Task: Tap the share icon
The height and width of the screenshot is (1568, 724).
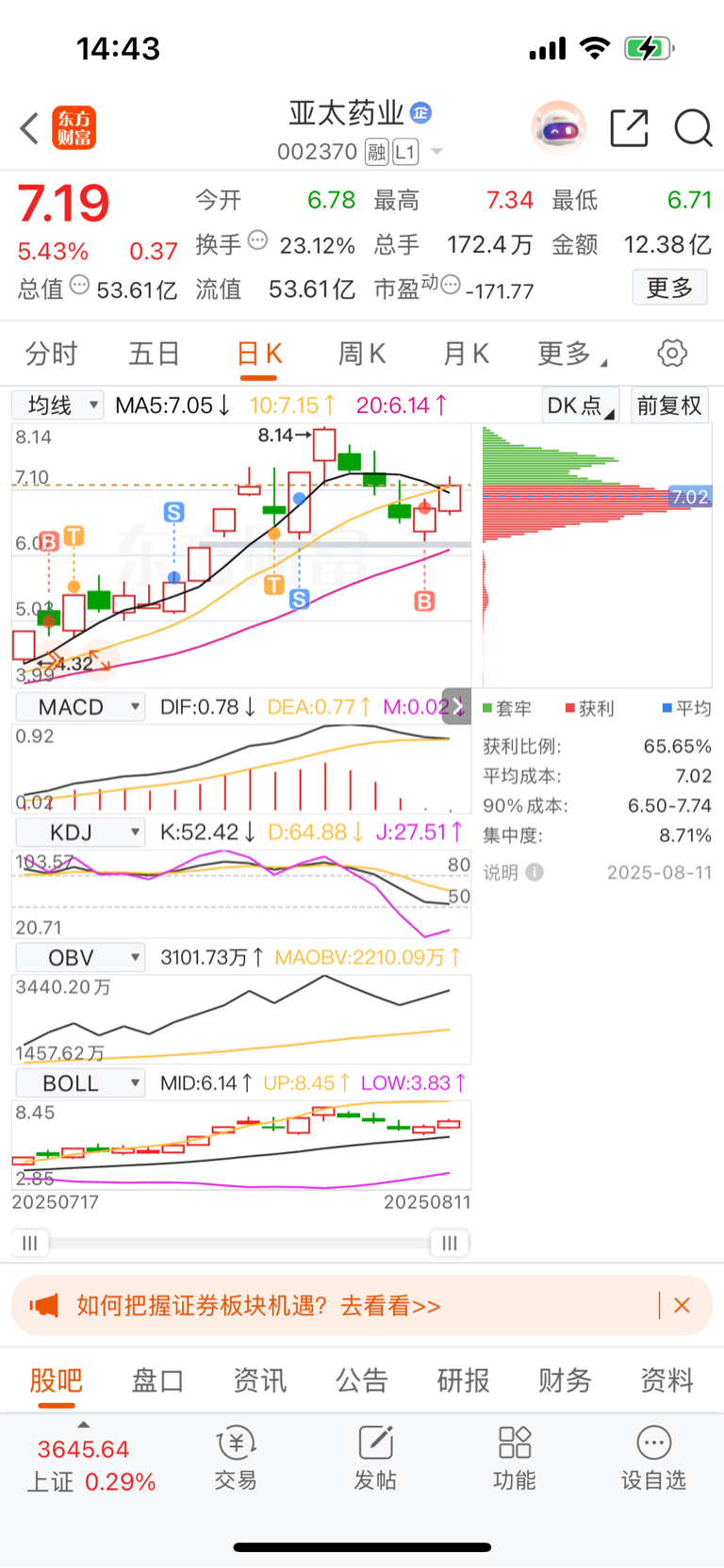Action: tap(629, 127)
